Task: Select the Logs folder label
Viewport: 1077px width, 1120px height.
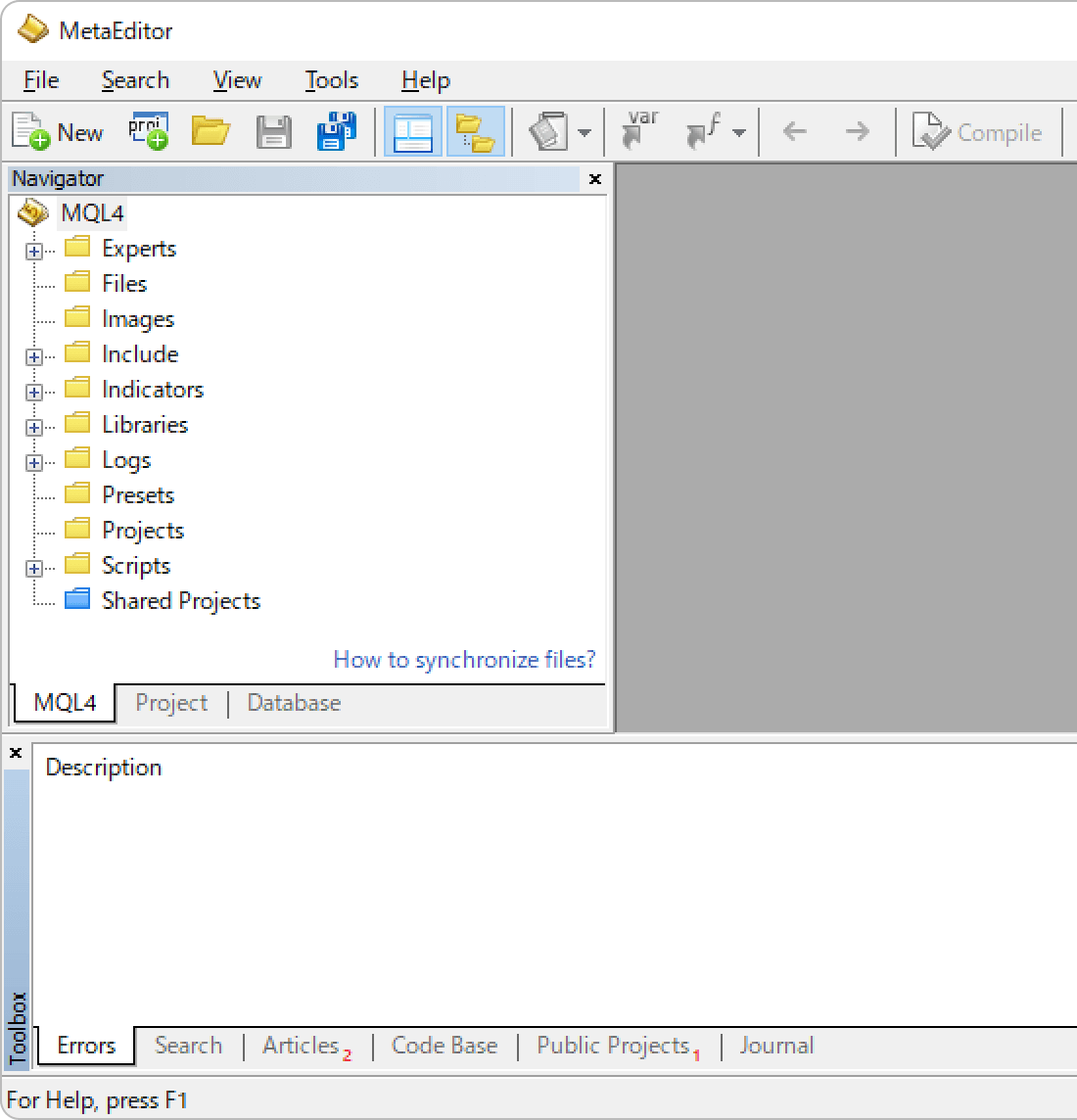Action: tap(126, 459)
